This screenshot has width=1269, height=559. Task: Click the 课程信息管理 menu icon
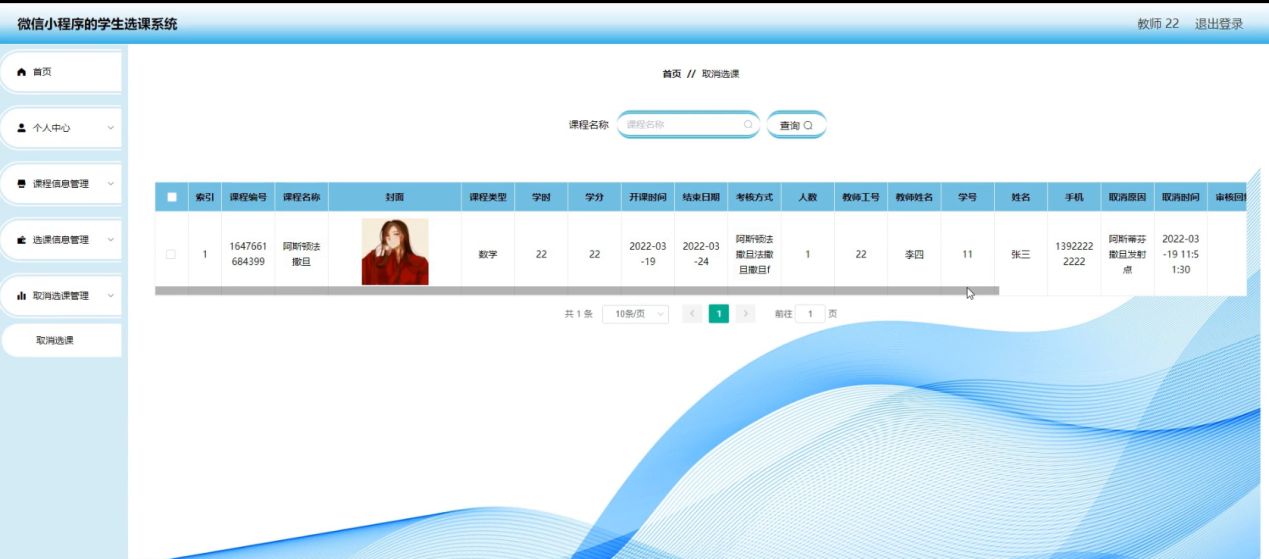pyautogui.click(x=21, y=184)
